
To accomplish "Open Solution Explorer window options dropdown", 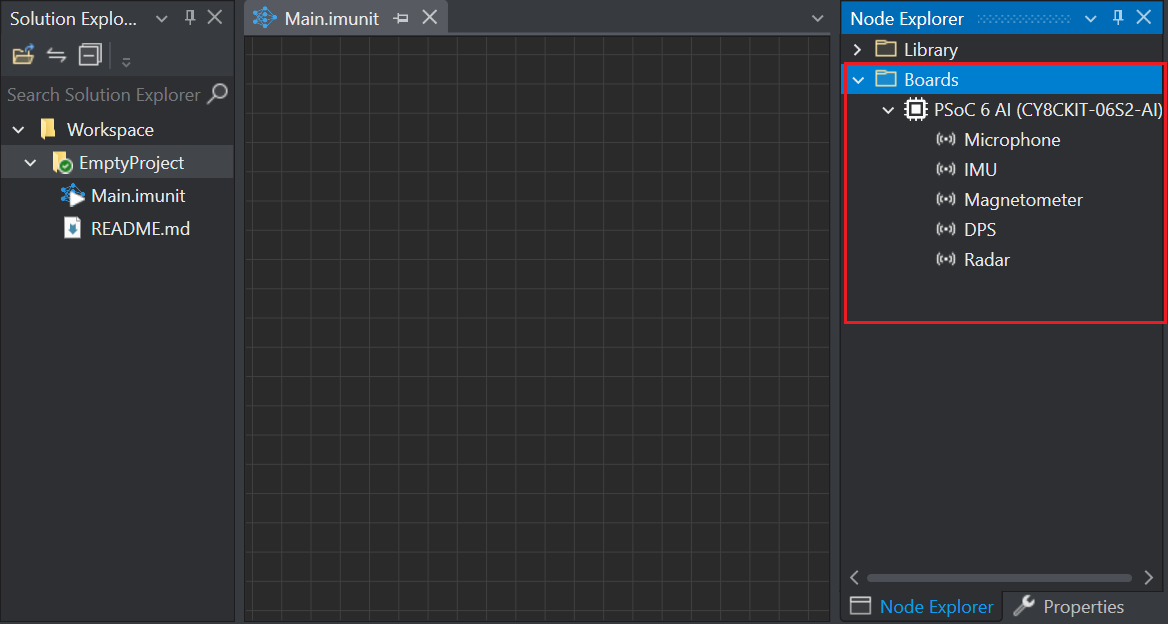I will click(162, 19).
